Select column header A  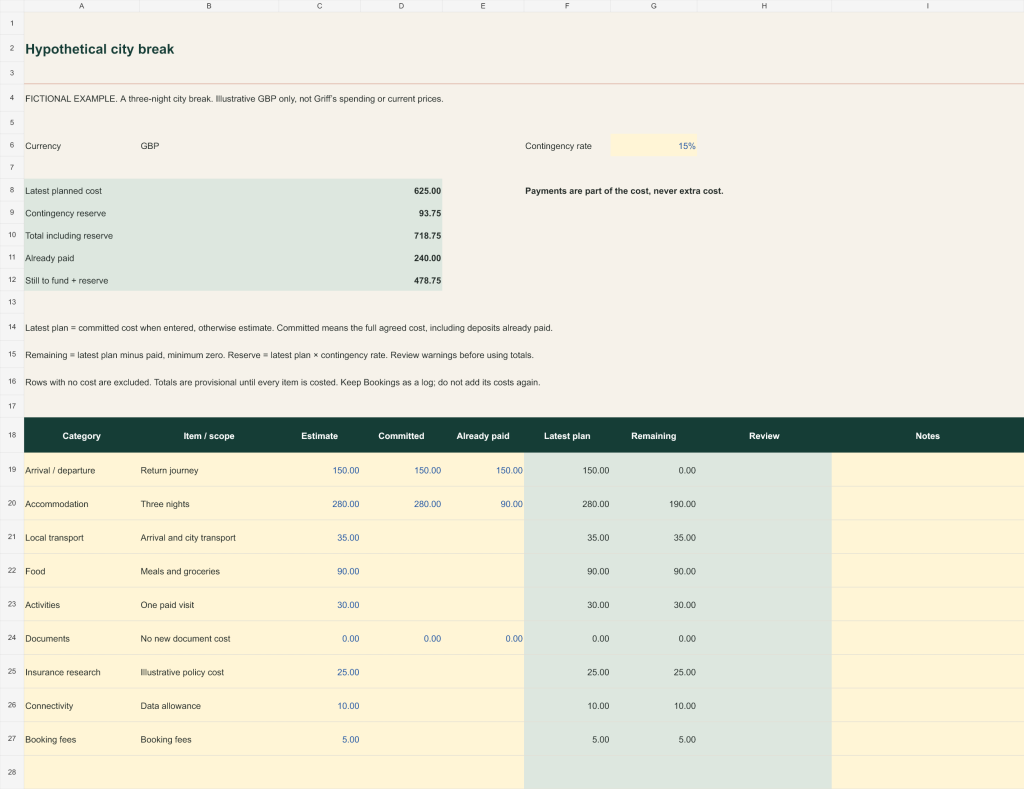point(82,6)
